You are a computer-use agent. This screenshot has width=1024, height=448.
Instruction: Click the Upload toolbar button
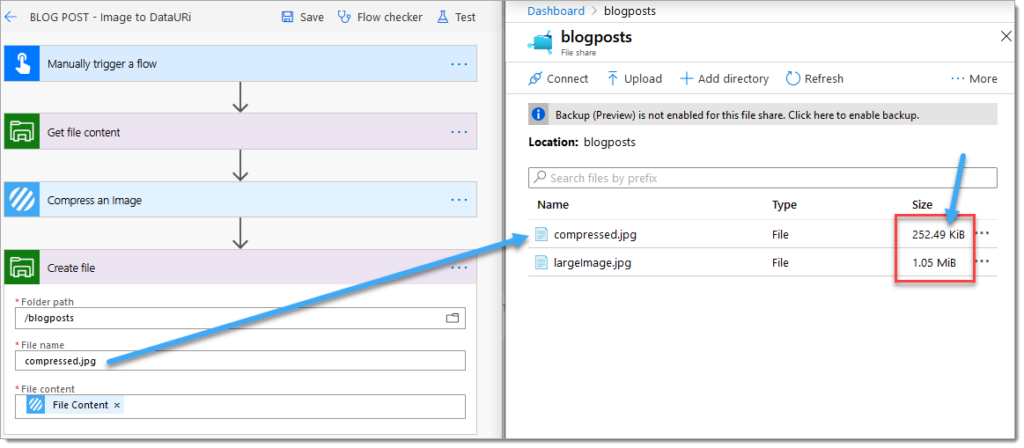tap(634, 79)
